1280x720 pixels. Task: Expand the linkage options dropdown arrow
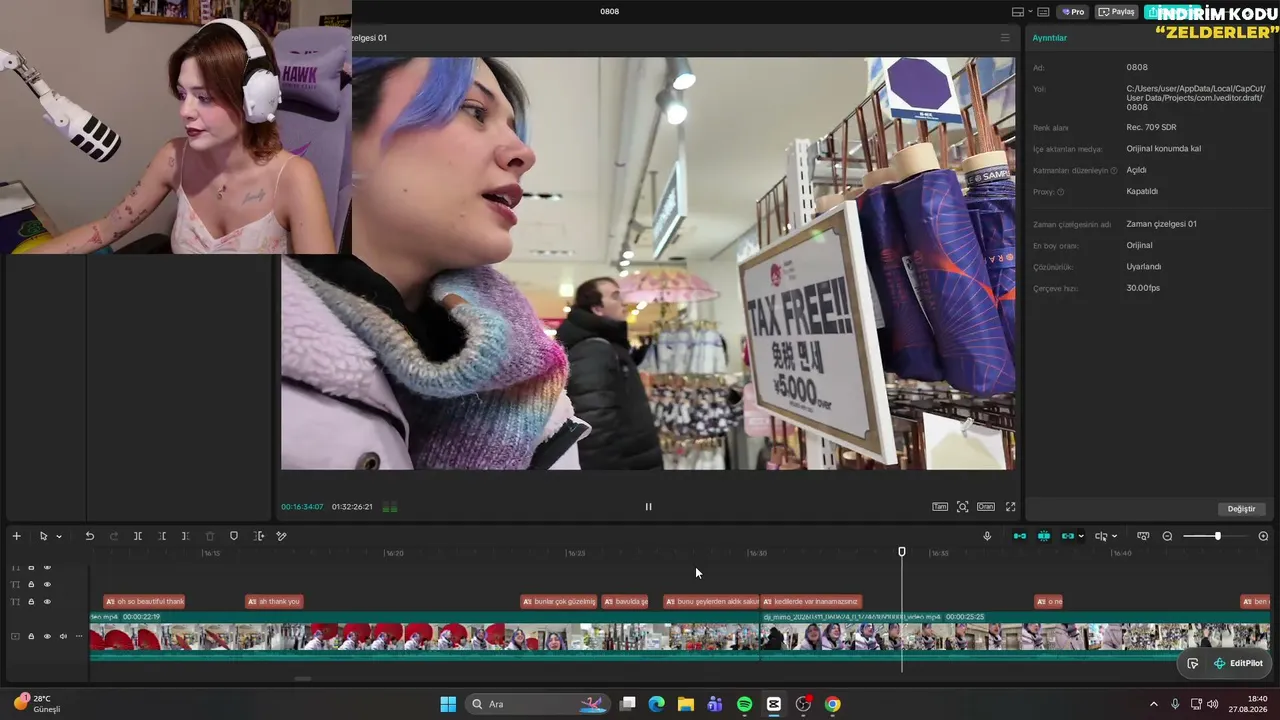click(1081, 537)
